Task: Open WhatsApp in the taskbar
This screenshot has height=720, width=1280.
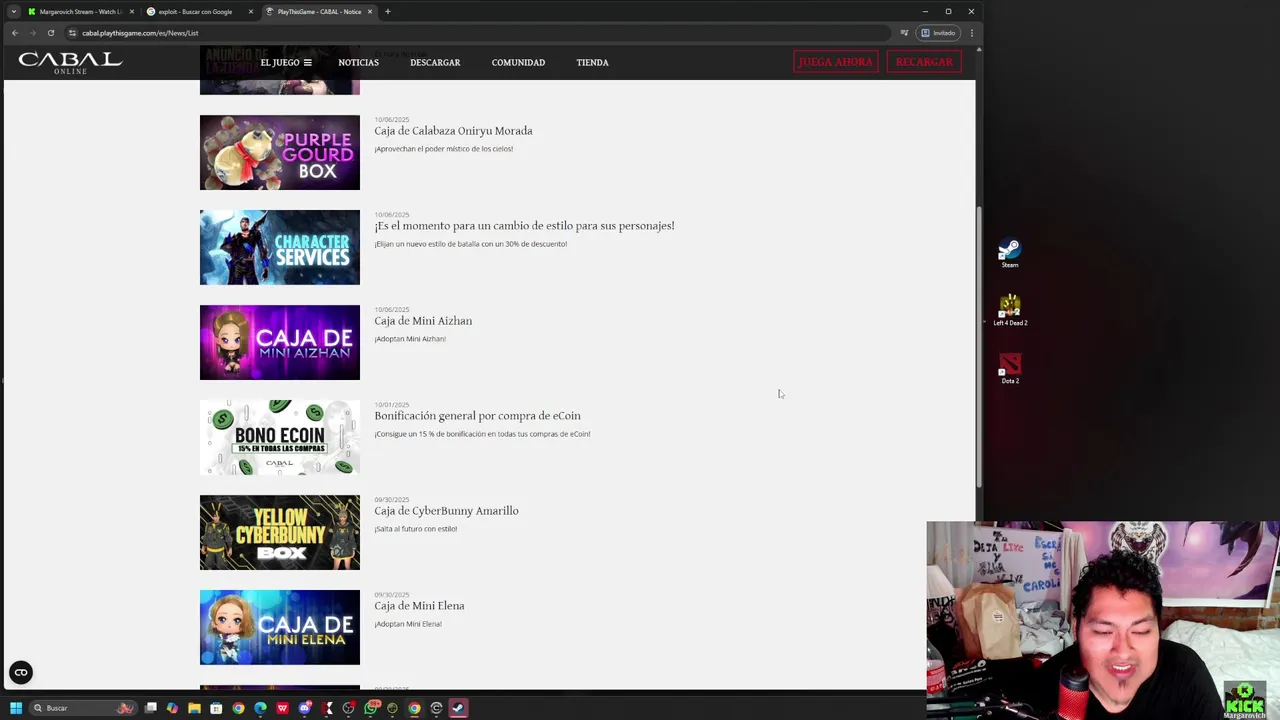Action: point(371,708)
